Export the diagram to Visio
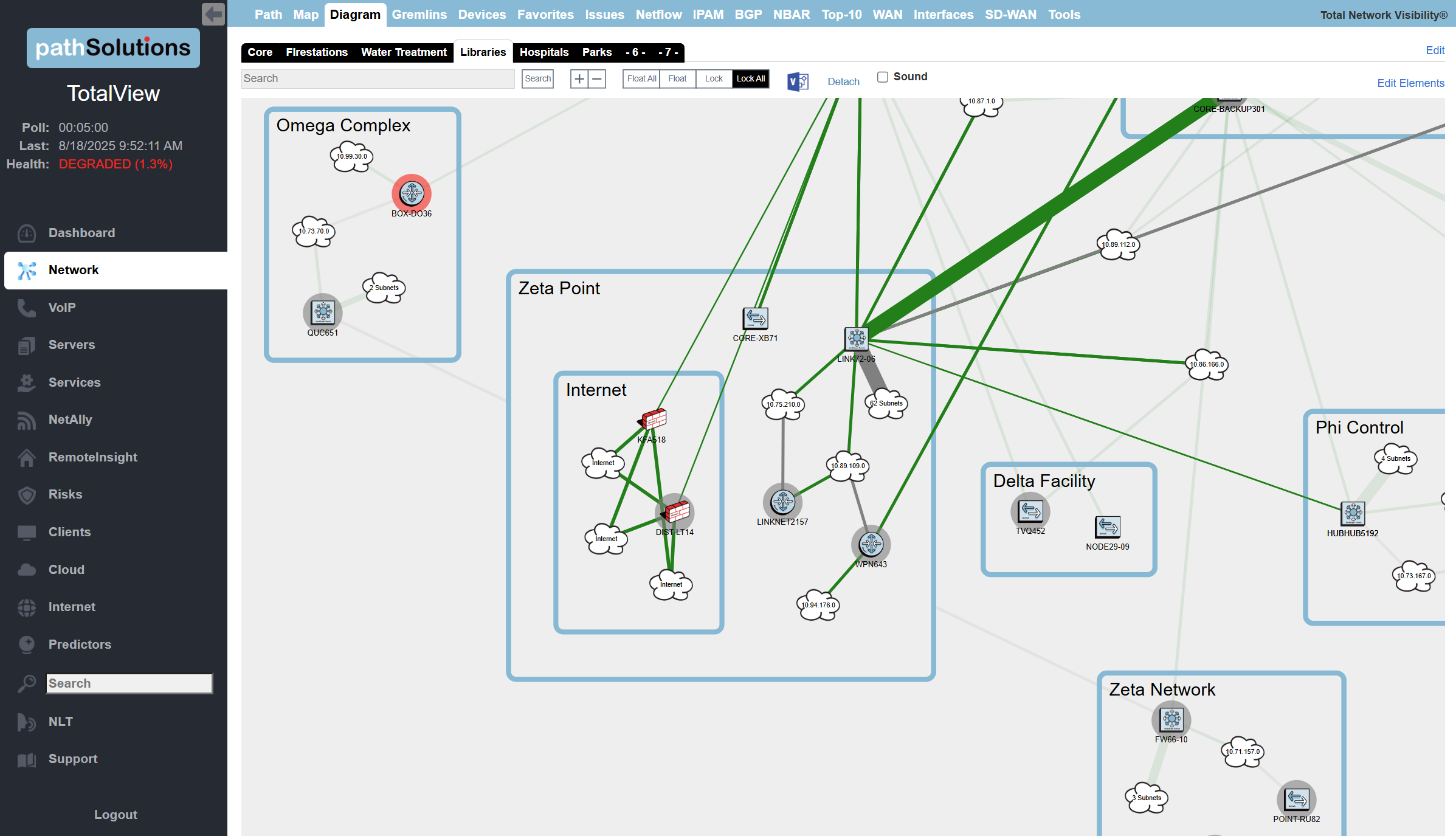This screenshot has height=836, width=1456. click(x=797, y=81)
